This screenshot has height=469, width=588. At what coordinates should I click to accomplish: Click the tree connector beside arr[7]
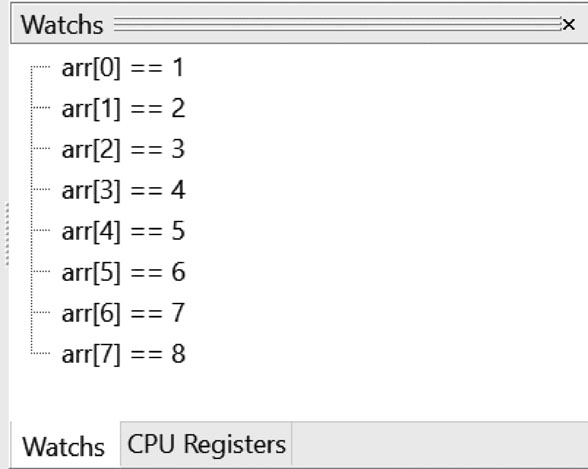[40, 353]
